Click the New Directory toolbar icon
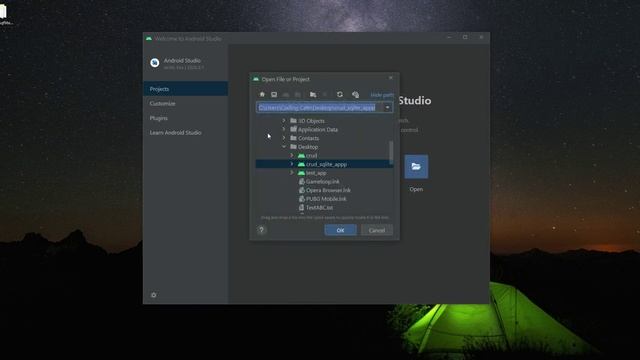The height and width of the screenshot is (360, 640). point(313,94)
